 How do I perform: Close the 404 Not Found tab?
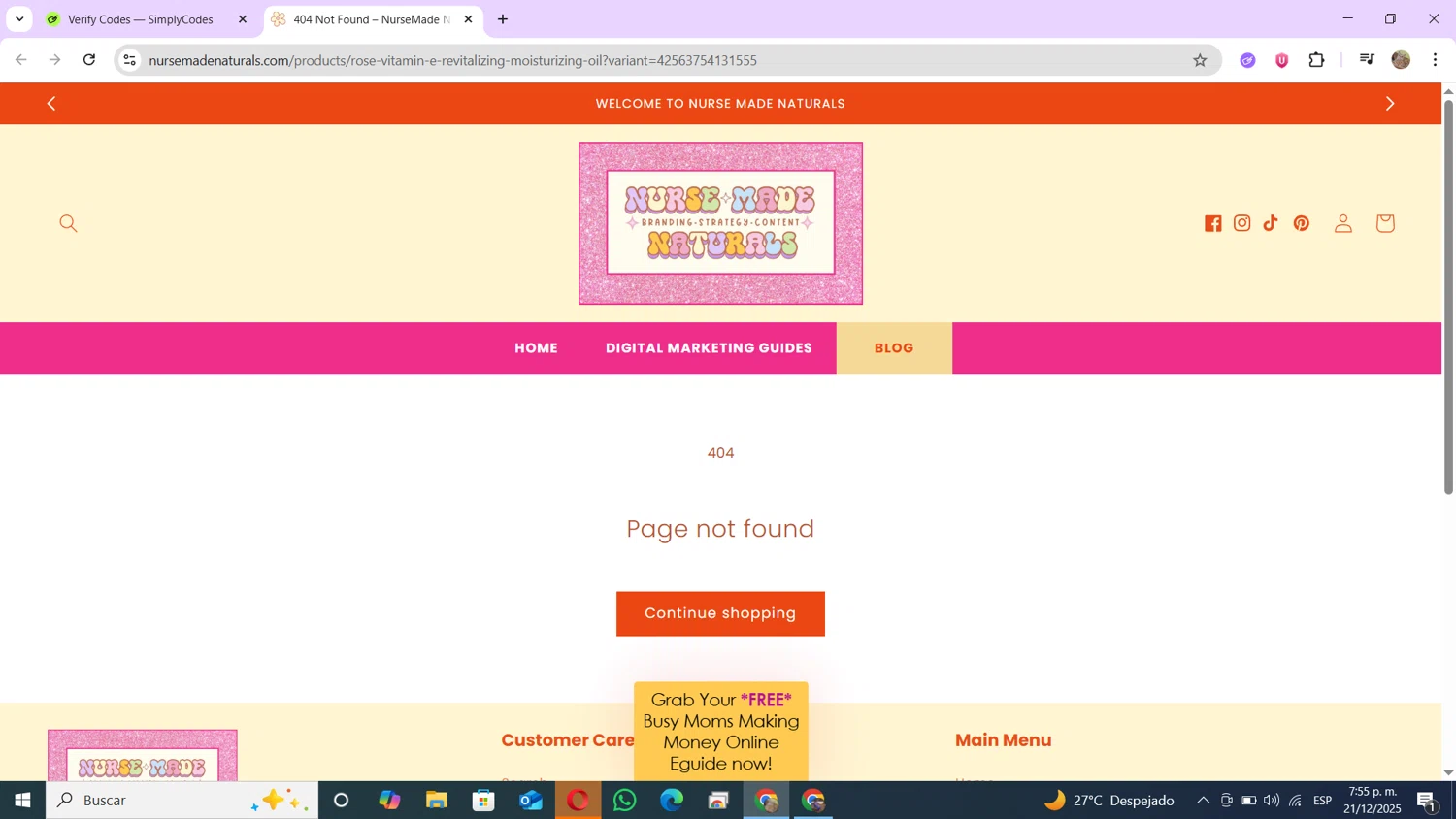[468, 19]
